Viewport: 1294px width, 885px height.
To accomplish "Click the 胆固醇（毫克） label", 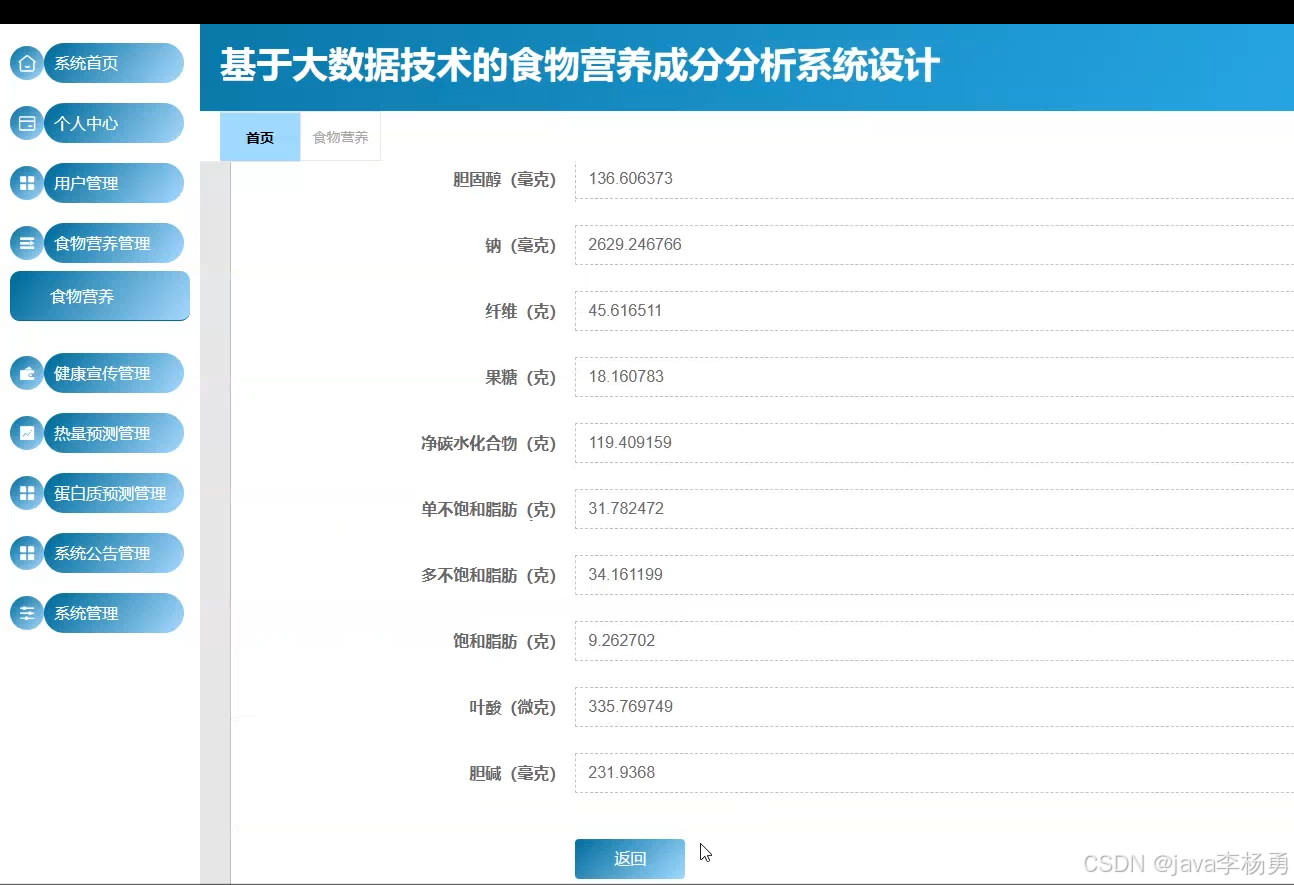I will (x=504, y=180).
